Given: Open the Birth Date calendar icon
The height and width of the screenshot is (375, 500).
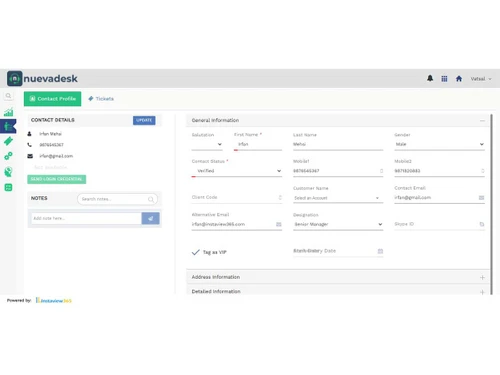Looking at the screenshot, I should coord(380,251).
